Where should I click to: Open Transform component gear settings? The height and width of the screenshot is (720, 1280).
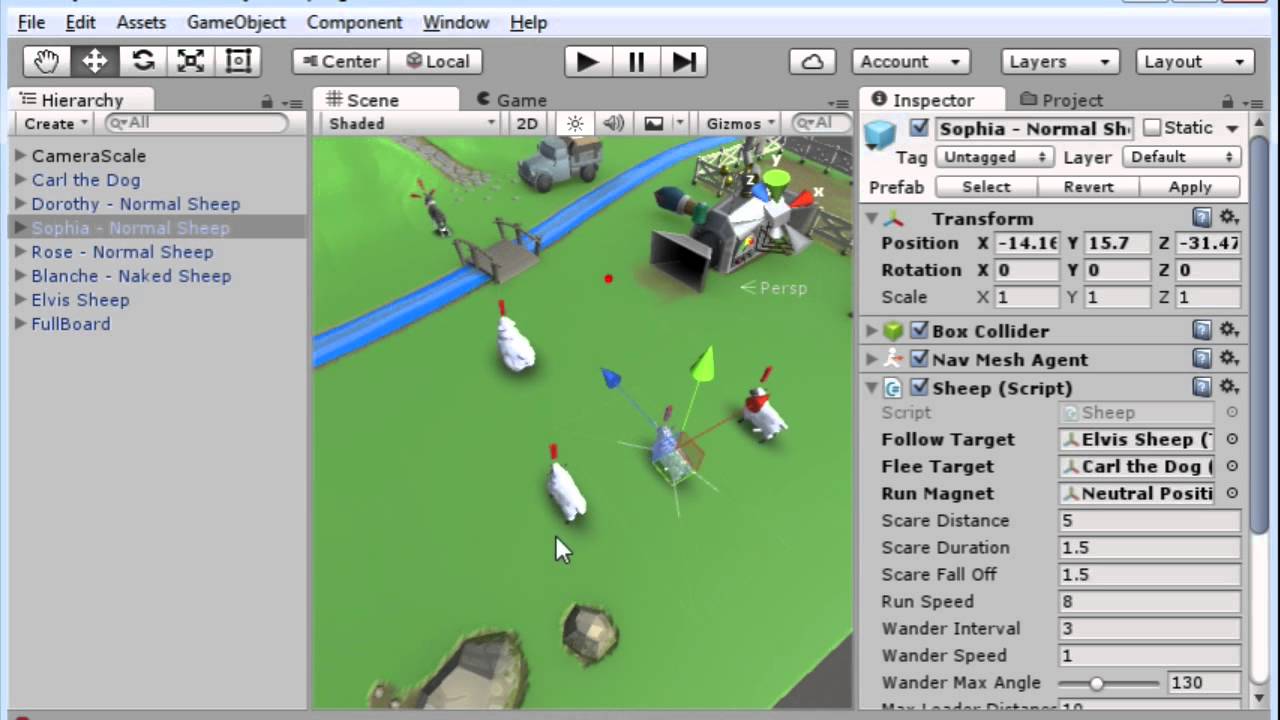coord(1229,218)
